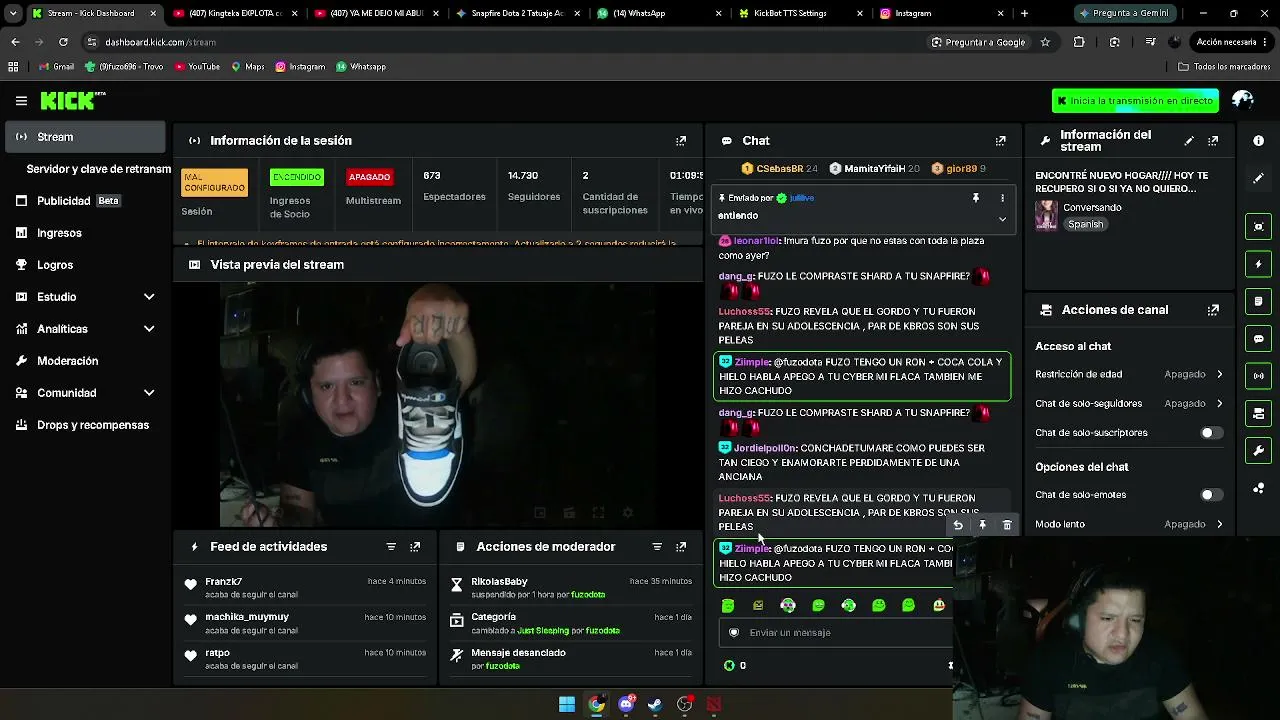Open Restricción de edad setting

[1129, 374]
